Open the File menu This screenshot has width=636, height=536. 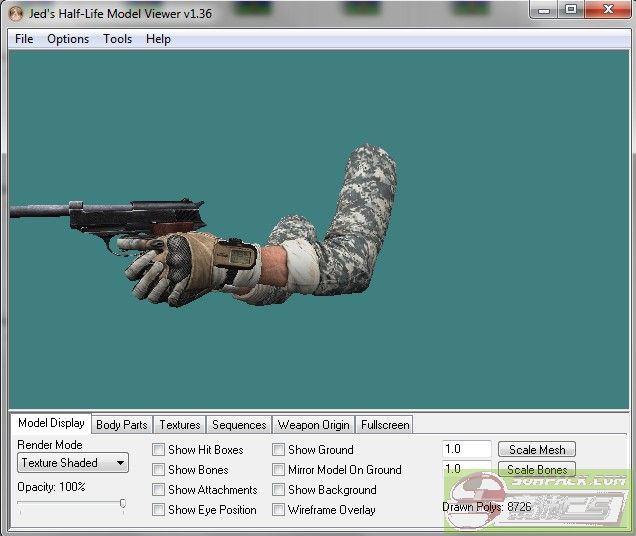coord(24,39)
